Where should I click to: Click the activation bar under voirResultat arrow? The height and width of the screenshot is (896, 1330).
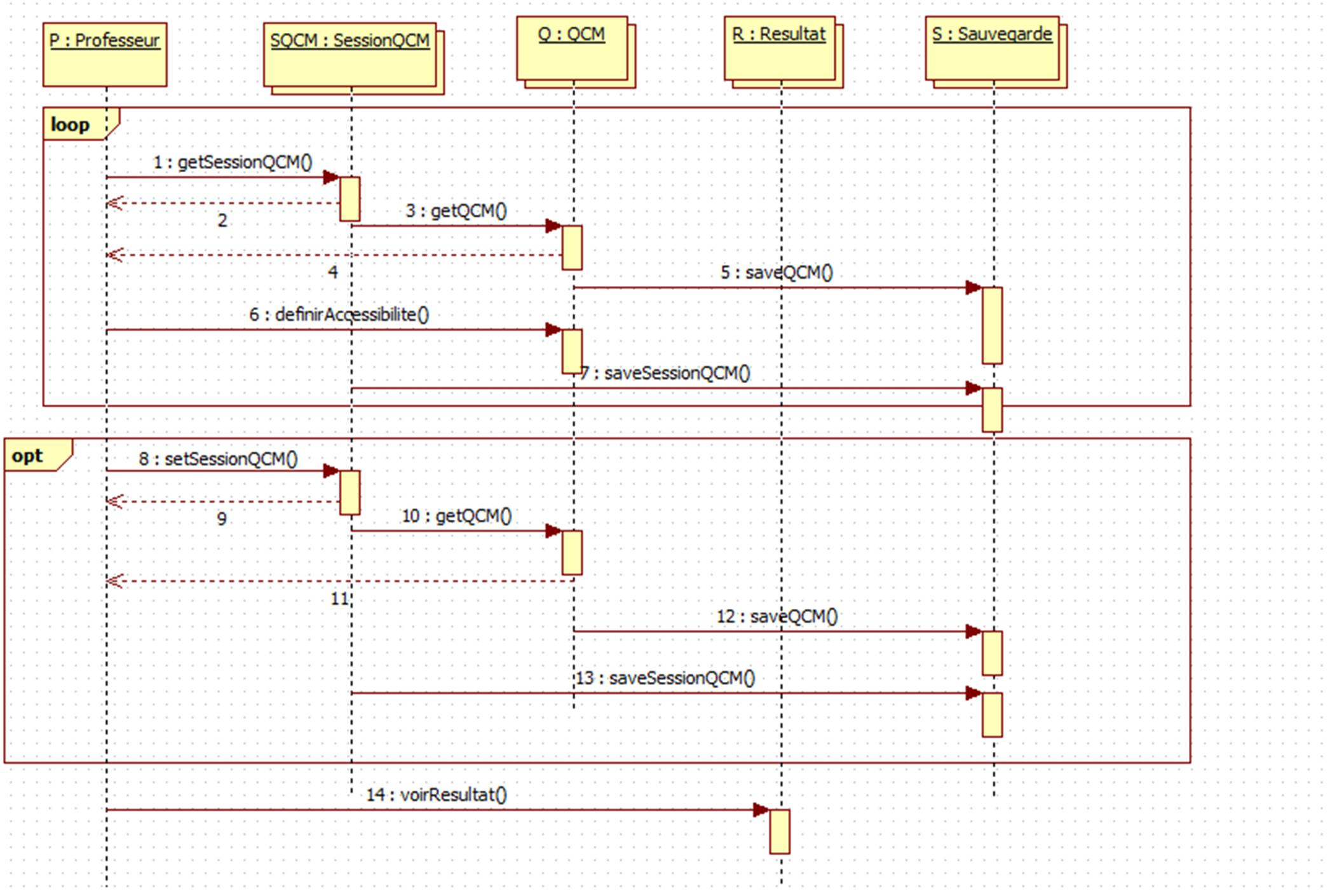(780, 831)
